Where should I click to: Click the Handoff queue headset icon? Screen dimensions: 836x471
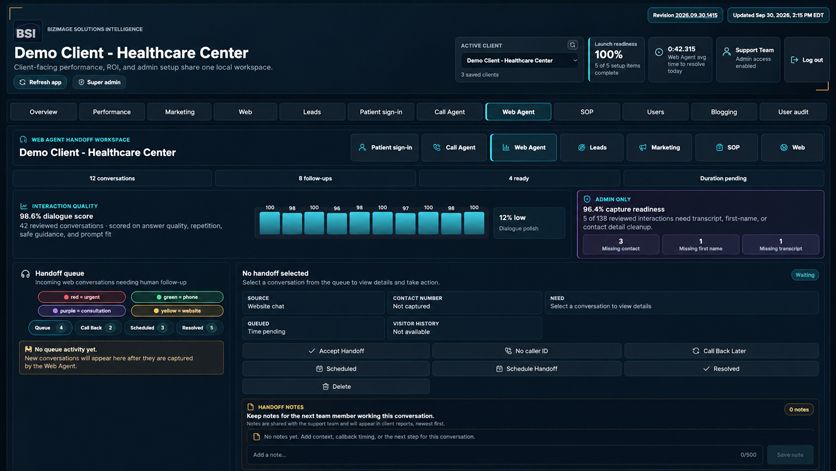[x=25, y=274]
